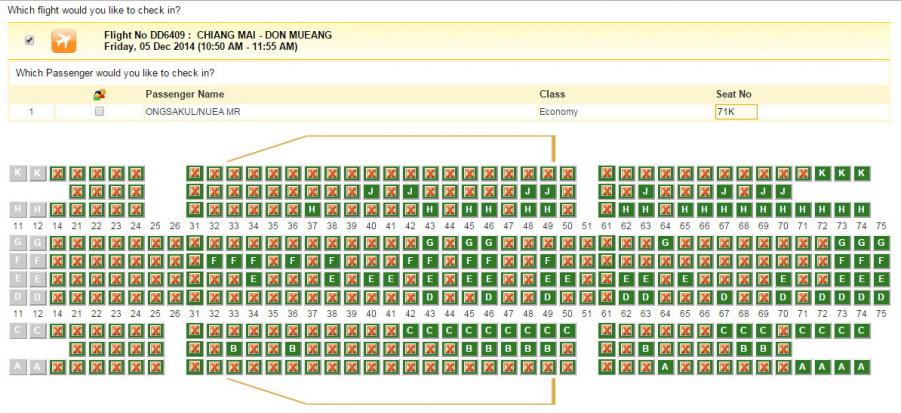Choose available seat 36B
901x413 pixels.
pos(292,349)
